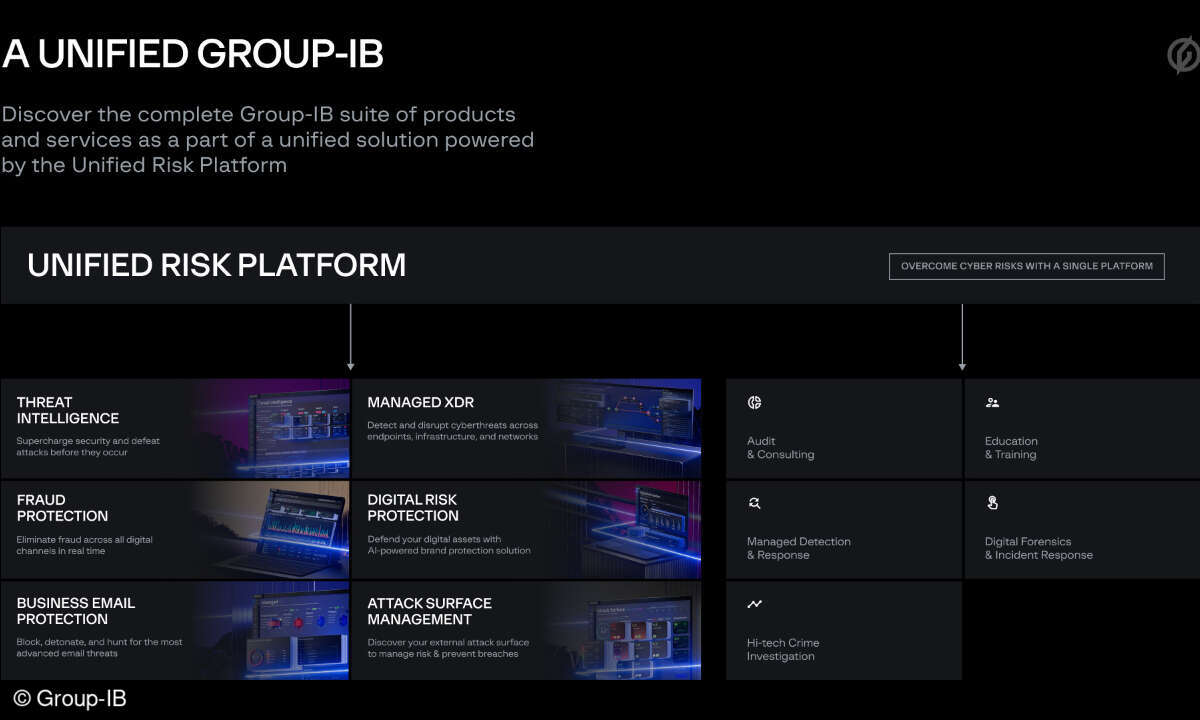
Task: Click the Audit & Consulting icon
Action: coord(754,402)
